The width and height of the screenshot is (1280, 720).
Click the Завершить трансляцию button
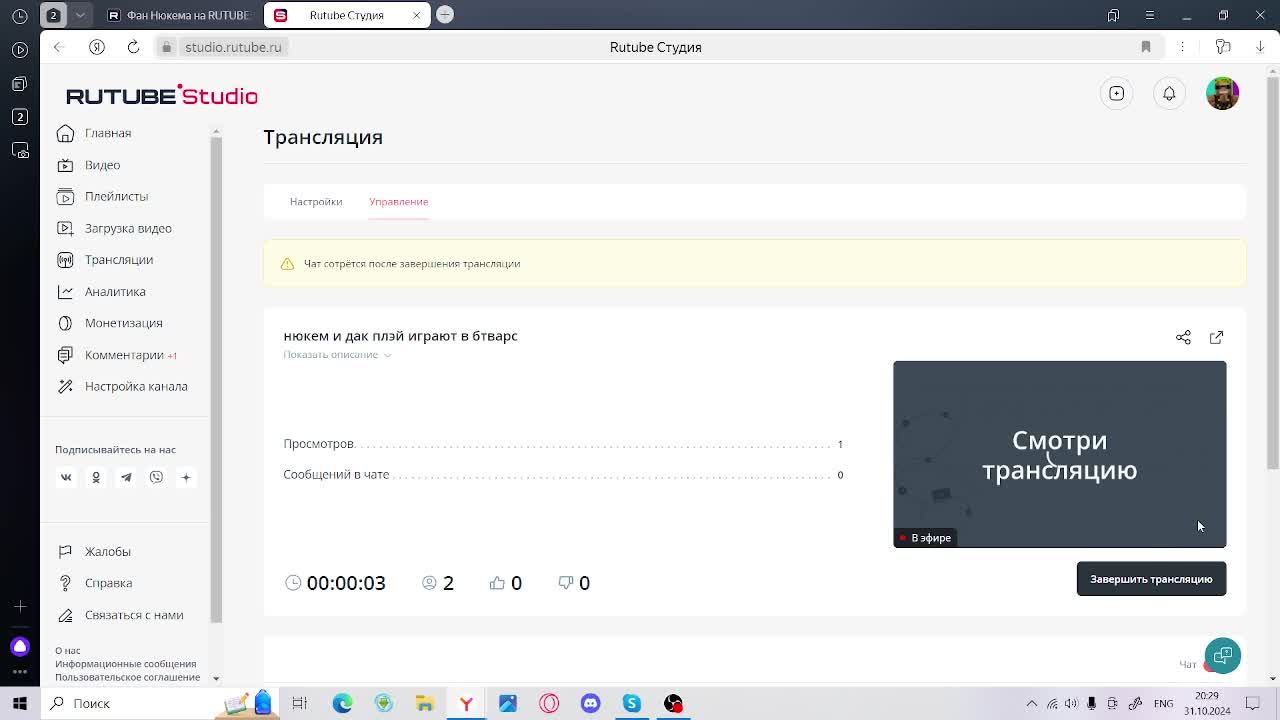(1151, 579)
